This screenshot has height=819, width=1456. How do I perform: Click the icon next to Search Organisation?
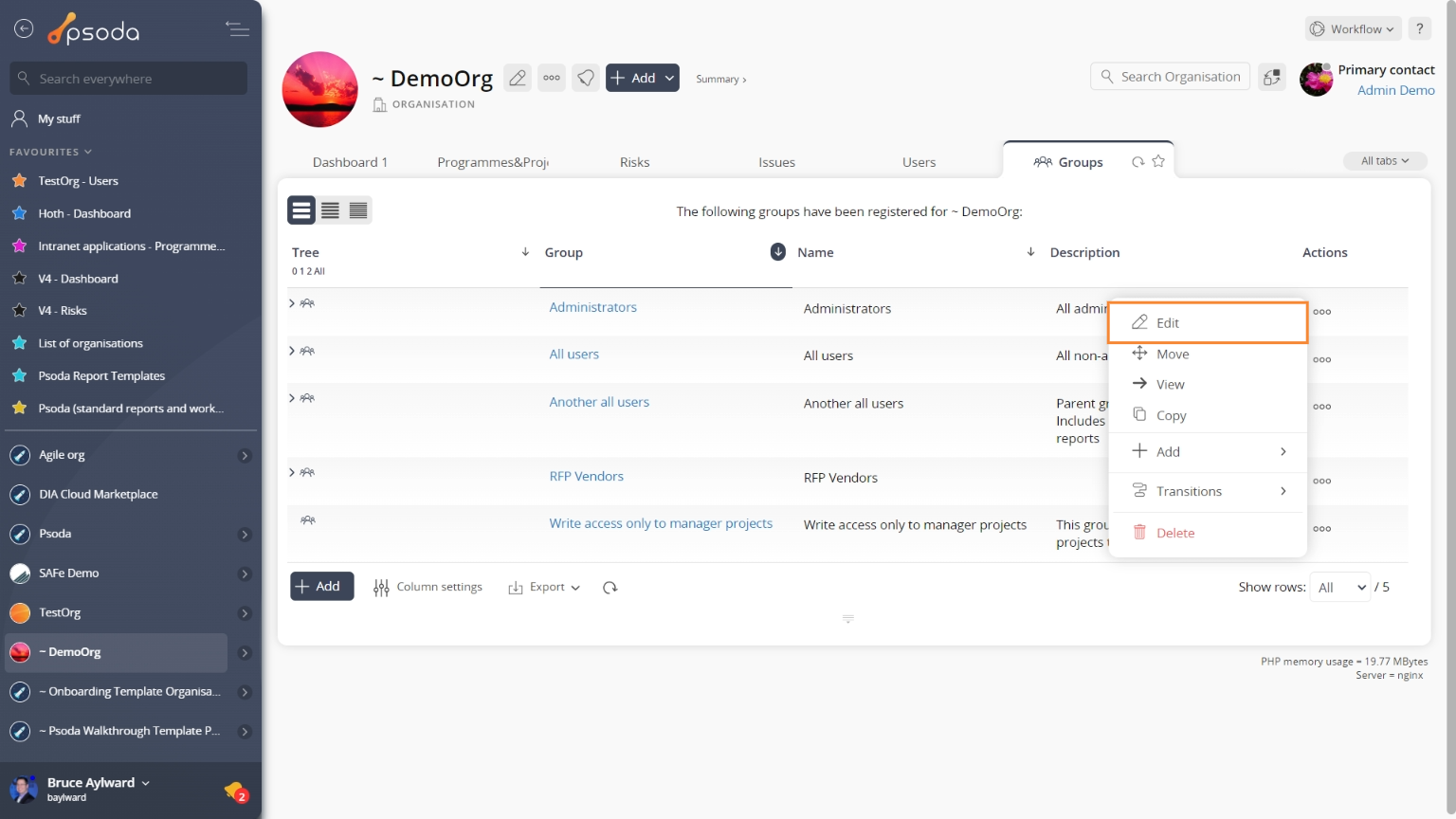(x=1272, y=77)
